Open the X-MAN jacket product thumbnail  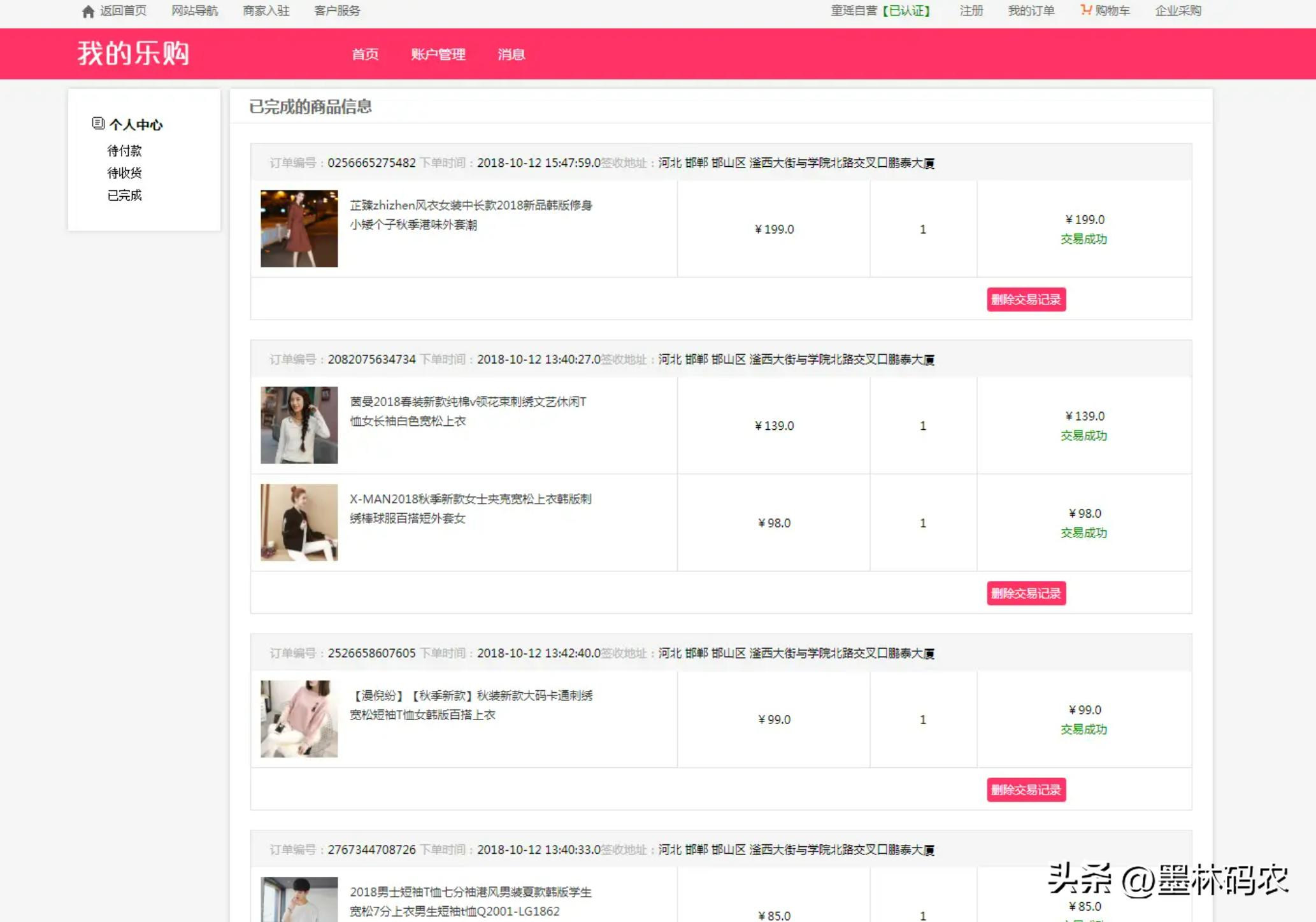pyautogui.click(x=299, y=523)
